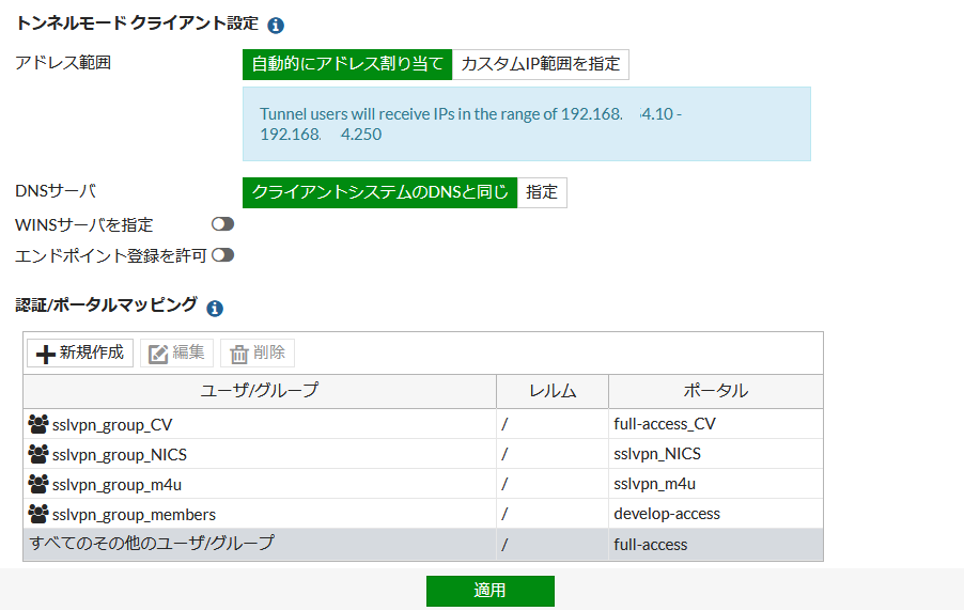Choose クライアントシステムのDNSと同じ option
This screenshot has width=964, height=610.
click(380, 192)
